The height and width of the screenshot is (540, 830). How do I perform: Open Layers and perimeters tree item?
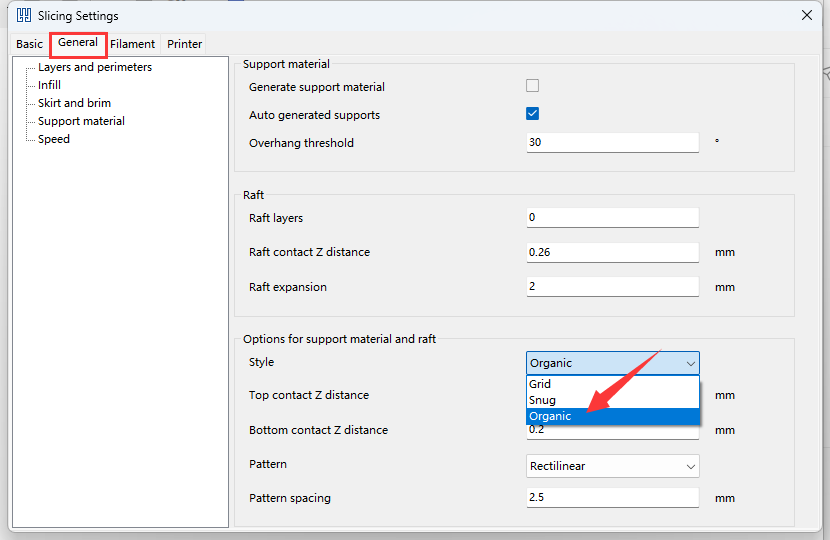click(x=95, y=67)
